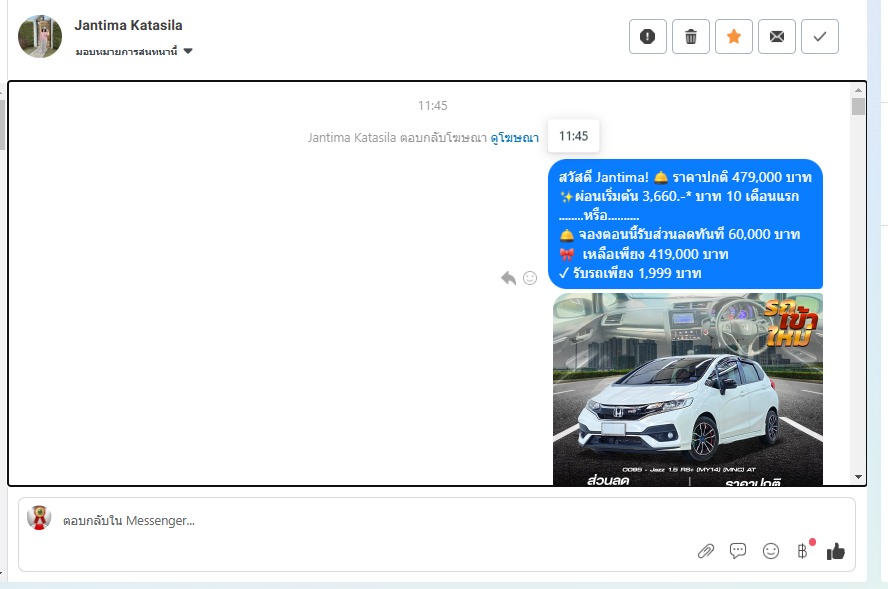Click the blue price message bubble
Image resolution: width=888 pixels, height=589 pixels.
(x=685, y=224)
